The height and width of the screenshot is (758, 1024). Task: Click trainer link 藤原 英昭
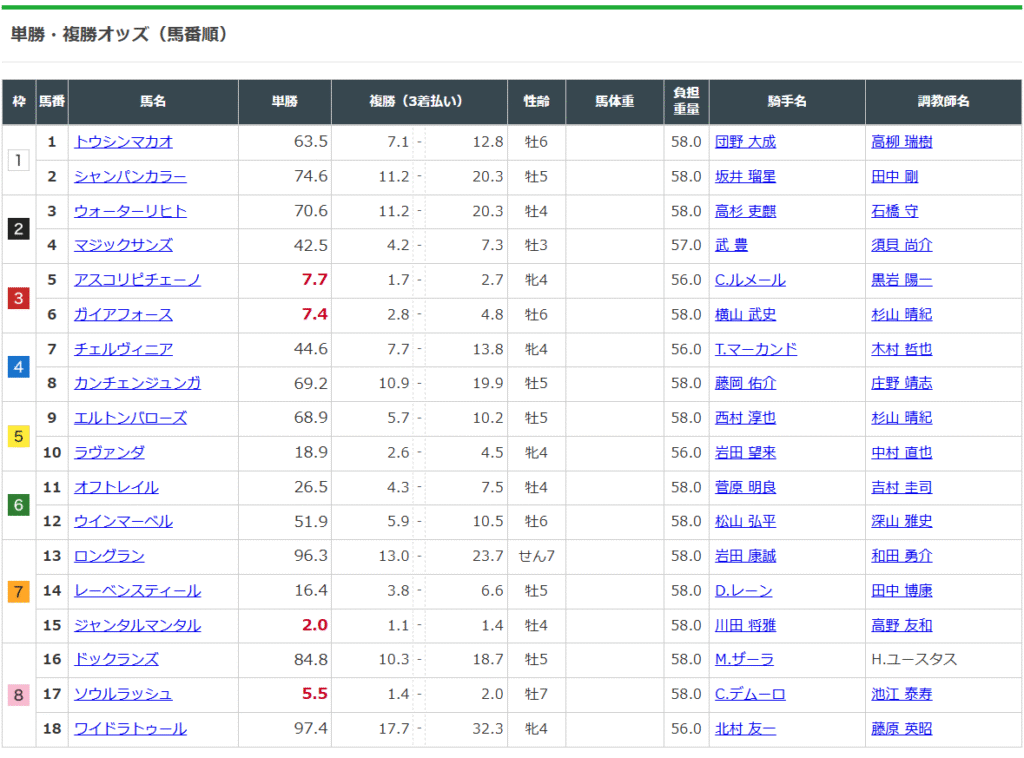(x=901, y=729)
